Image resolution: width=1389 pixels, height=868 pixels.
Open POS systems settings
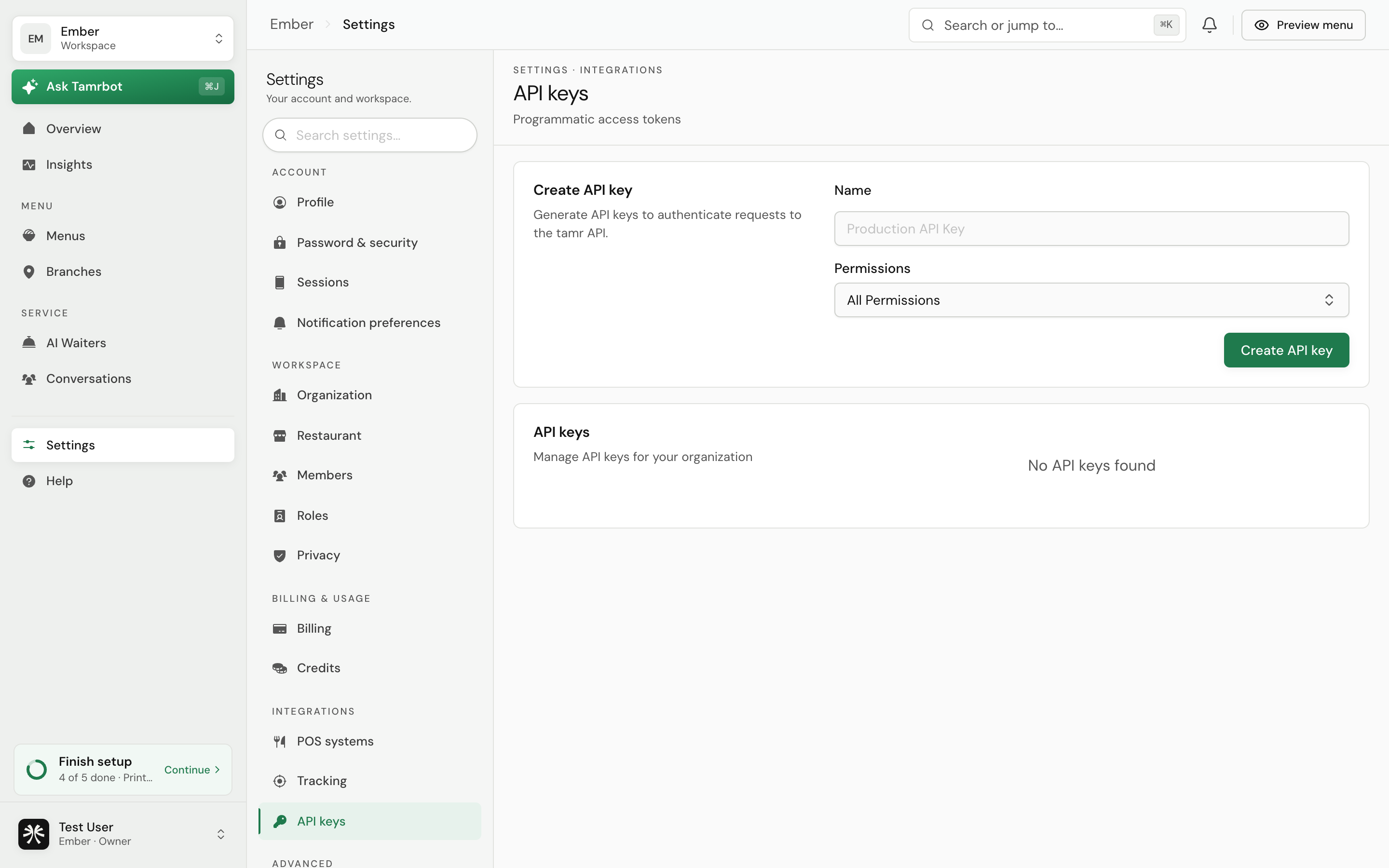pos(369,742)
